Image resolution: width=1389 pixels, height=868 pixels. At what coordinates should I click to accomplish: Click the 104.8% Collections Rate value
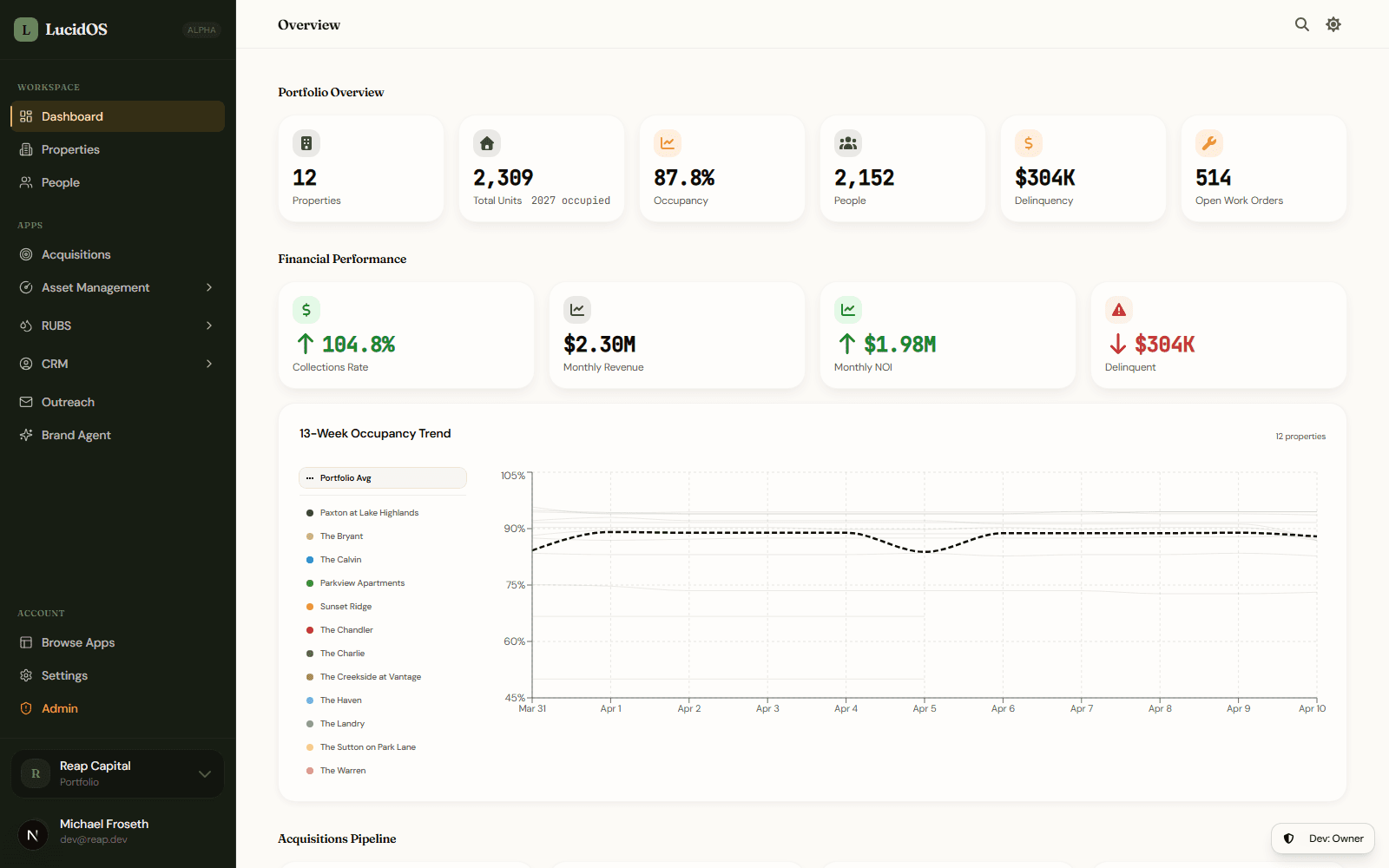pyautogui.click(x=358, y=345)
